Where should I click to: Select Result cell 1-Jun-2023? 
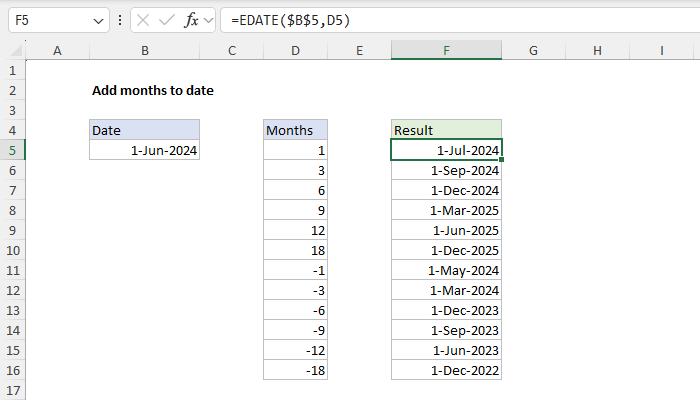(x=446, y=350)
